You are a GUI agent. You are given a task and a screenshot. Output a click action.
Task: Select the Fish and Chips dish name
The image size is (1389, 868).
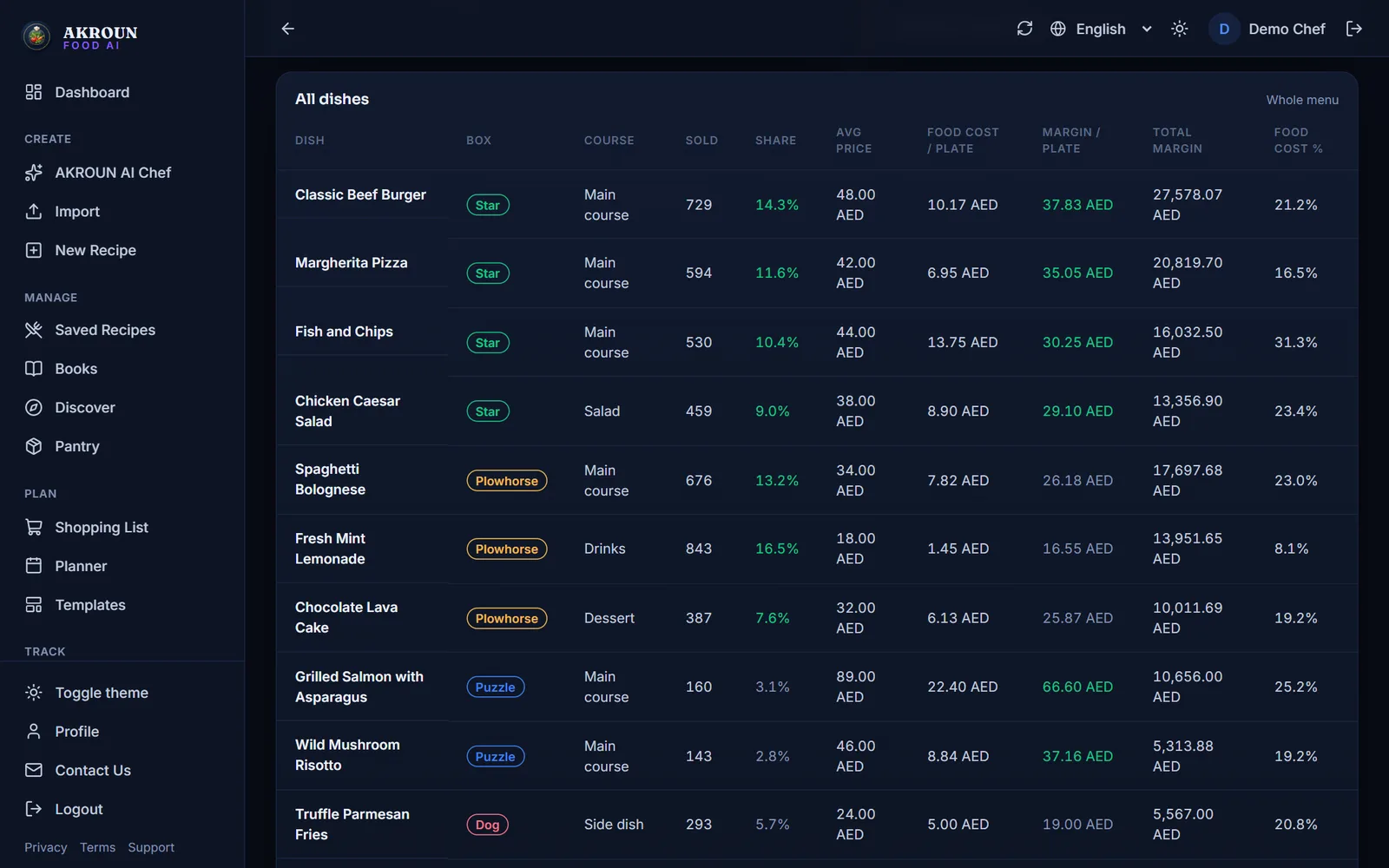344,332
